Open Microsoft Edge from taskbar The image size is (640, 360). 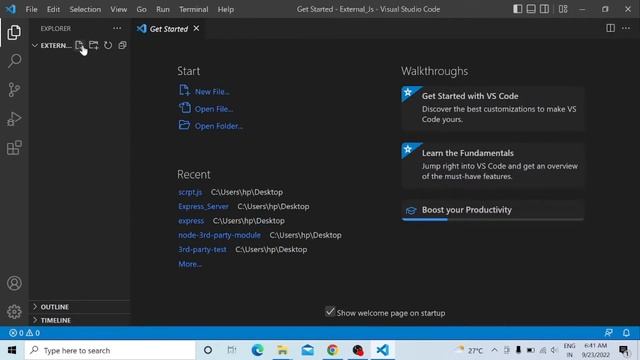tap(257, 350)
